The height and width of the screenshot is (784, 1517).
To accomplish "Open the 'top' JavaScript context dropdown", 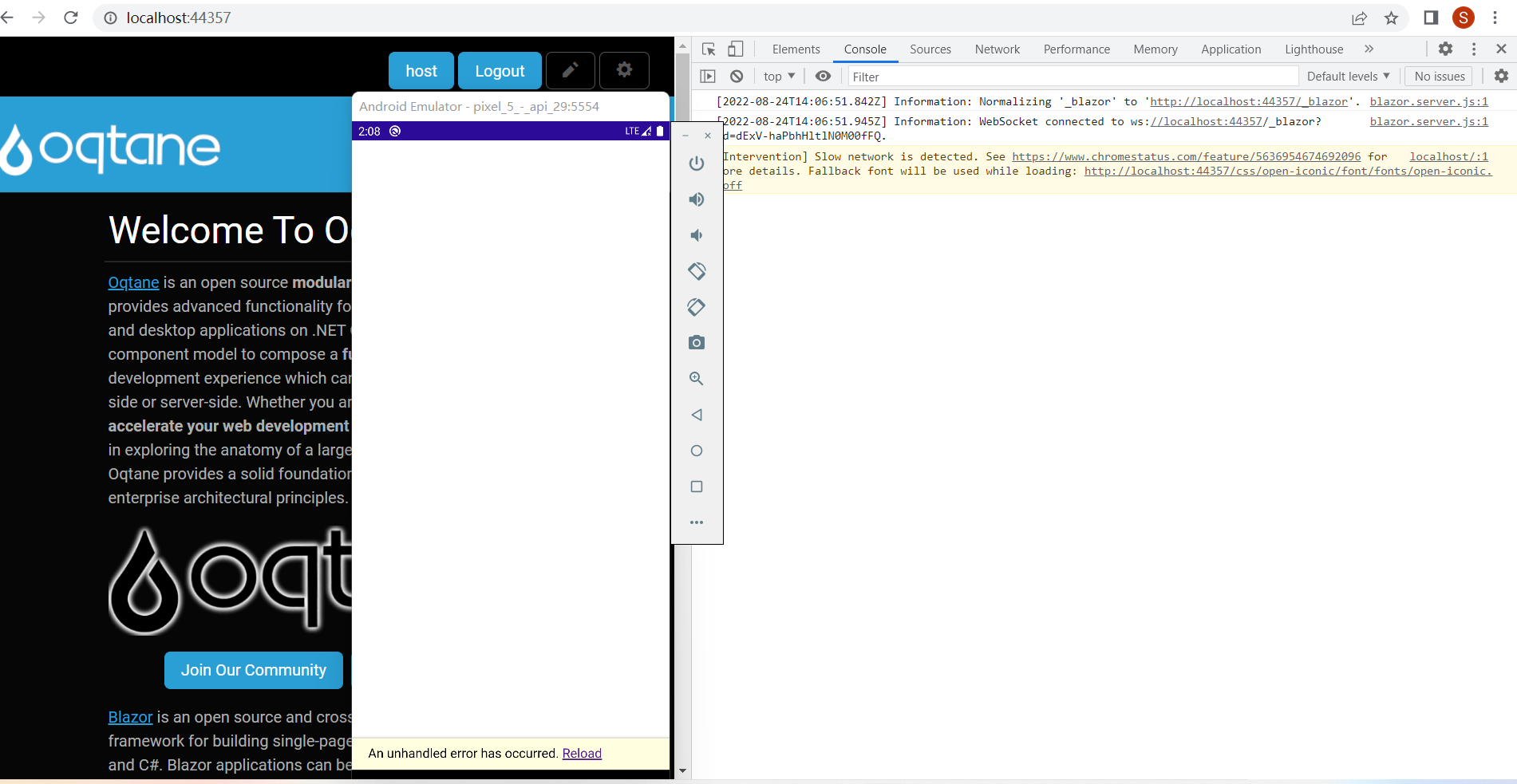I will coord(778,76).
